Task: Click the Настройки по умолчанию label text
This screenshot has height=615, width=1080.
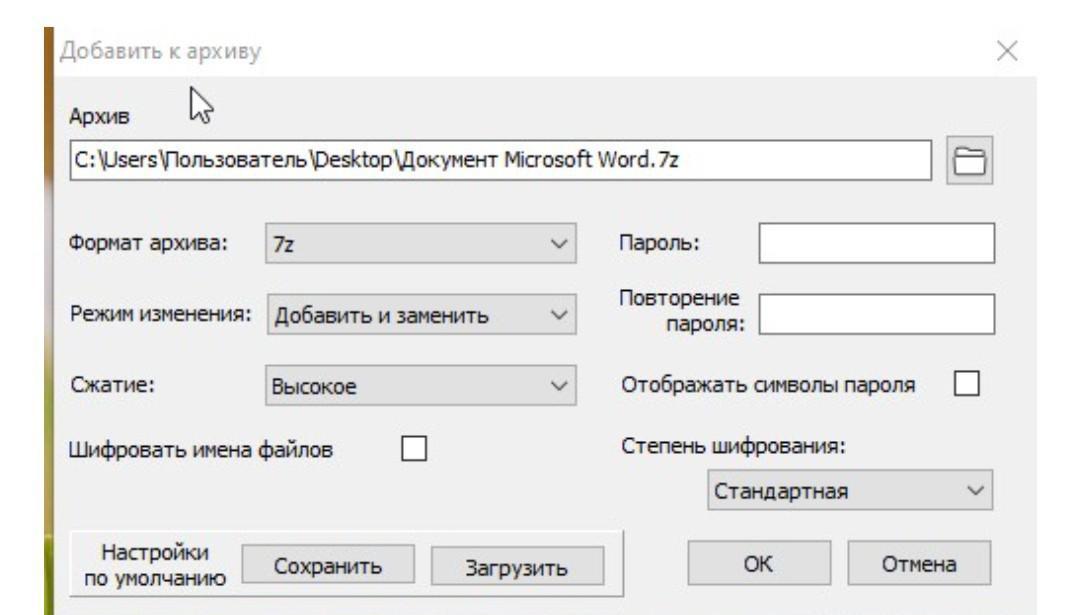Action: pyautogui.click(x=153, y=564)
